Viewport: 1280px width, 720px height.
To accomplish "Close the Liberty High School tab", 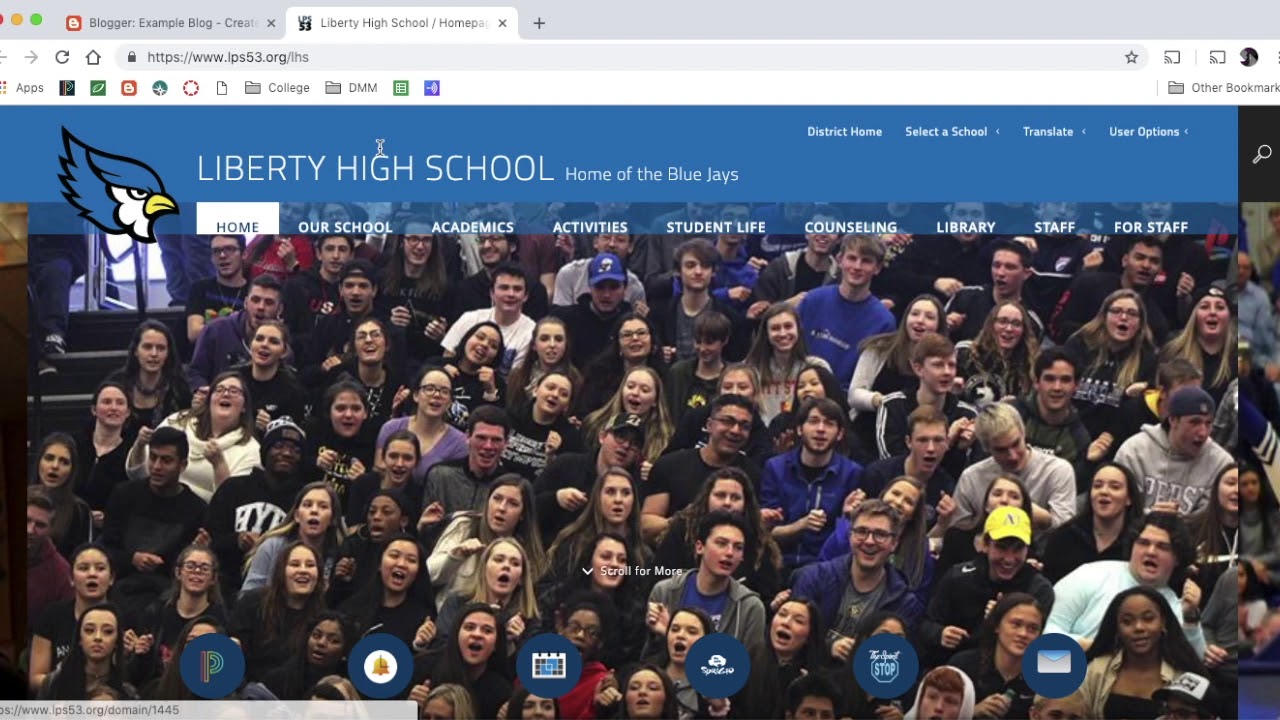I will click(x=502, y=23).
